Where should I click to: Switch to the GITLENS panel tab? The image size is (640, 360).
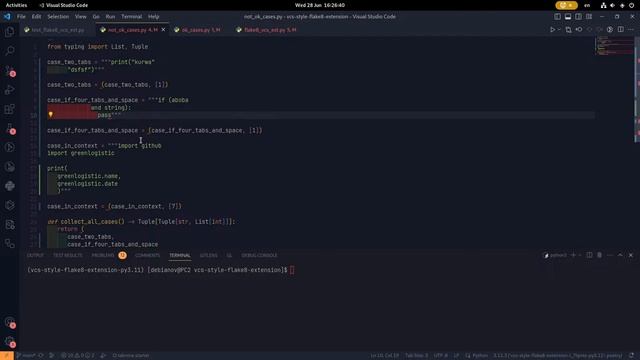pos(209,255)
